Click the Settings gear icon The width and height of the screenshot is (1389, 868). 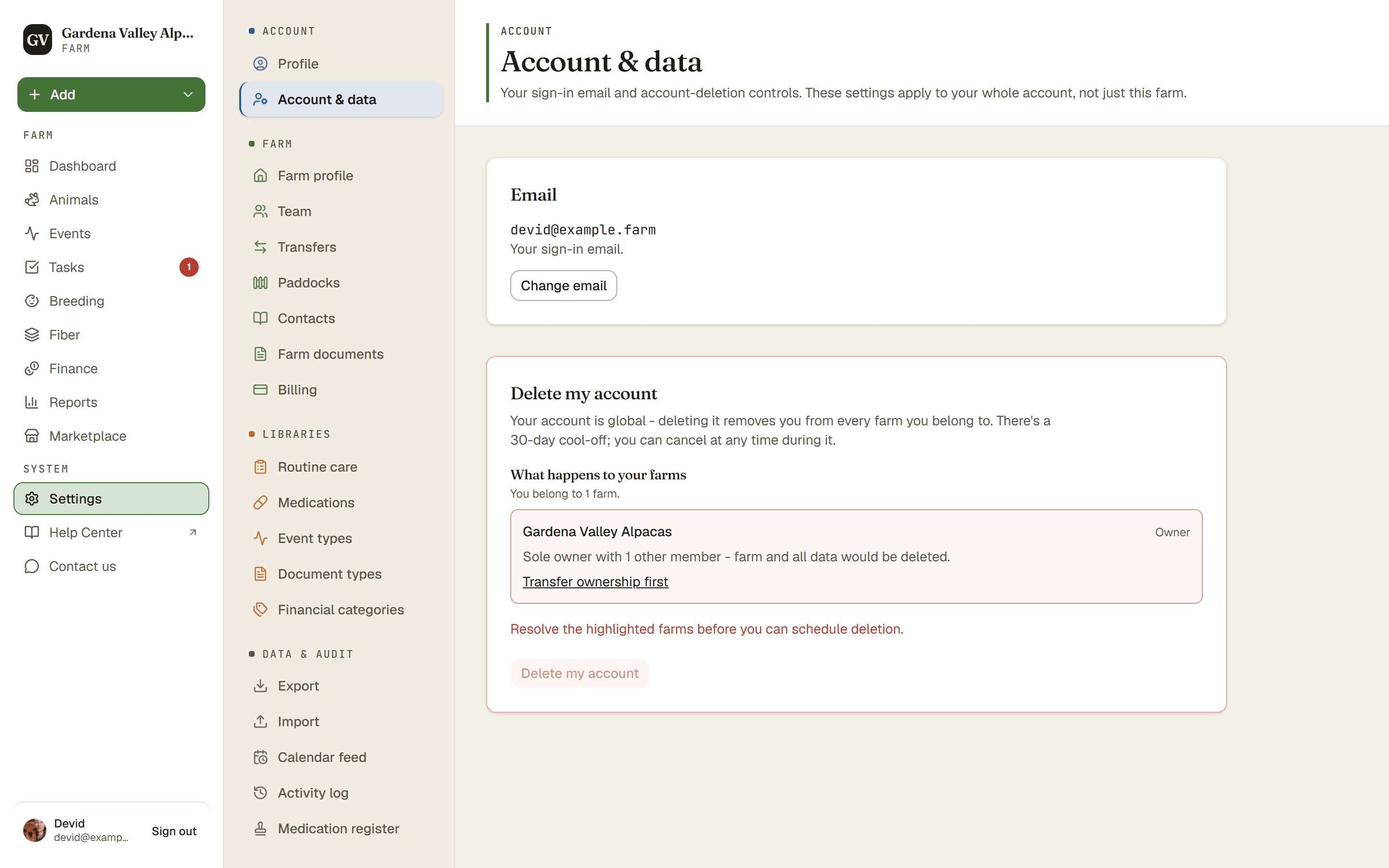coord(31,498)
